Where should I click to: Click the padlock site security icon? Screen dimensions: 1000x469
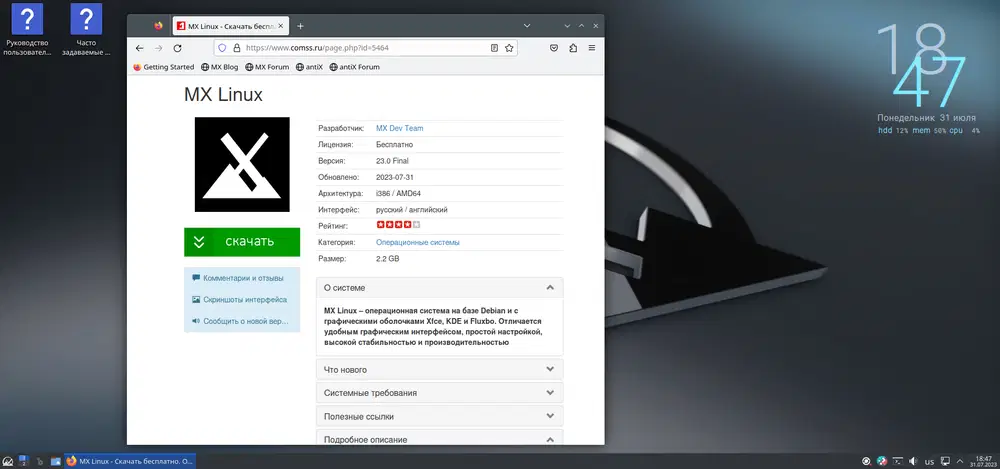tap(236, 48)
